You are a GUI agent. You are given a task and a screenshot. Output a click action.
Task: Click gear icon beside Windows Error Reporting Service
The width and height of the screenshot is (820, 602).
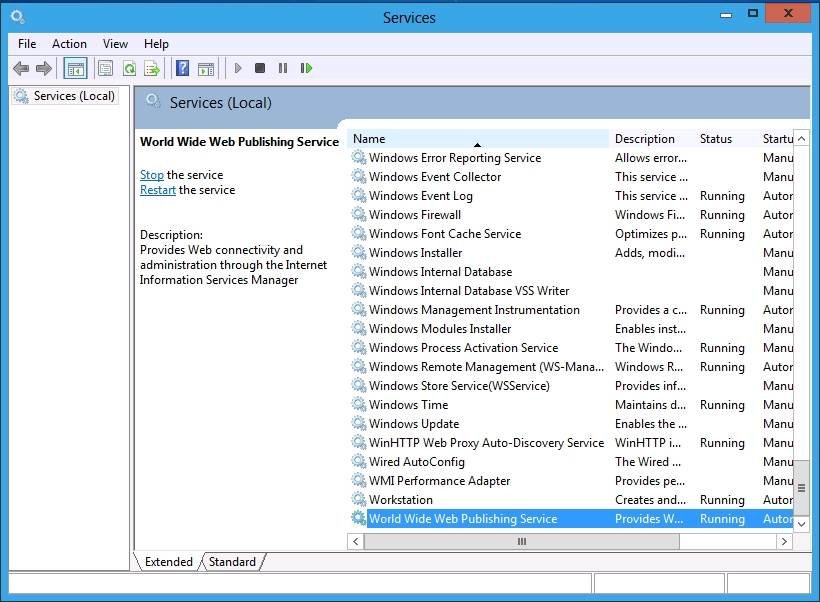coord(359,157)
